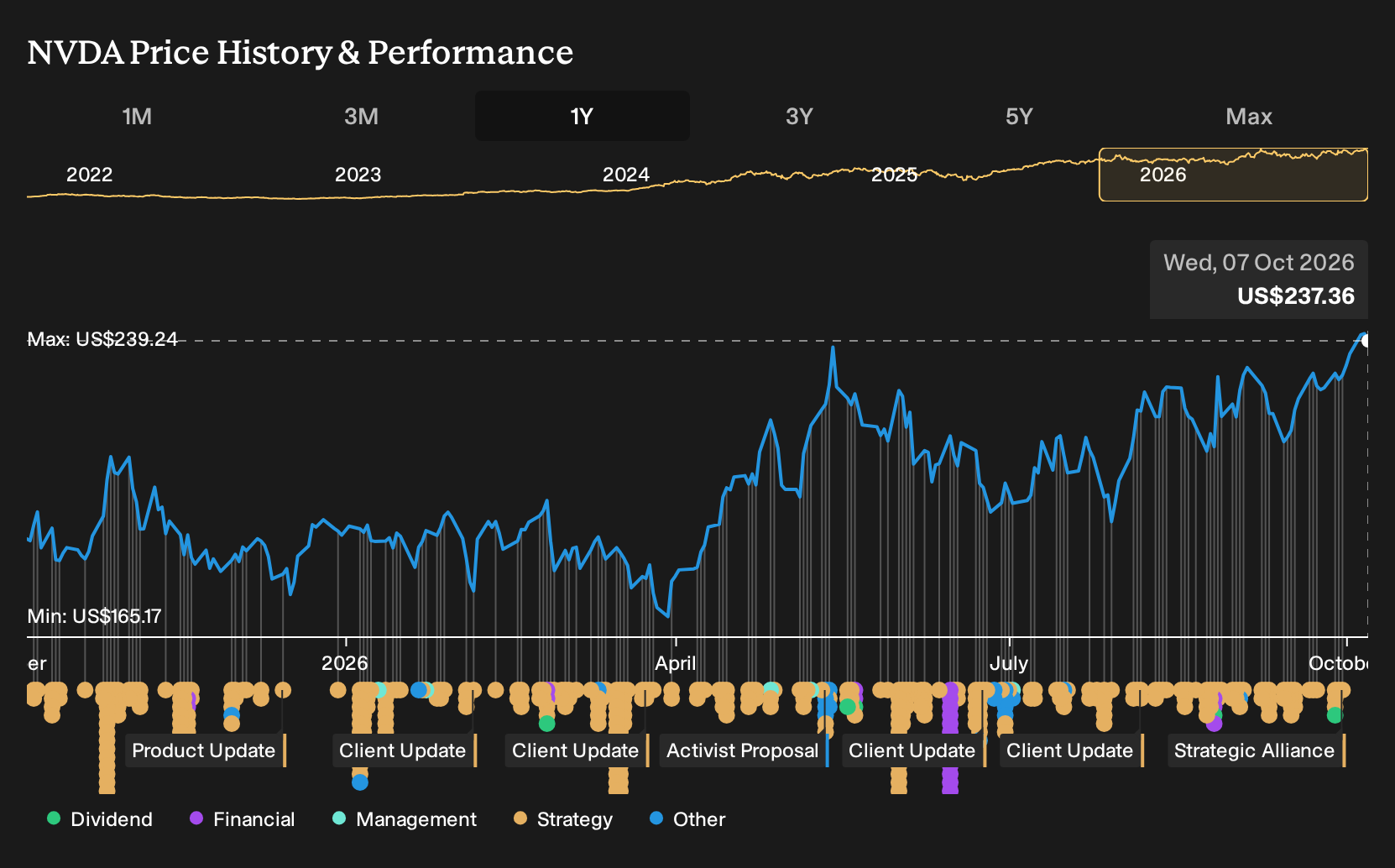Click the July axis label

tap(1009, 663)
